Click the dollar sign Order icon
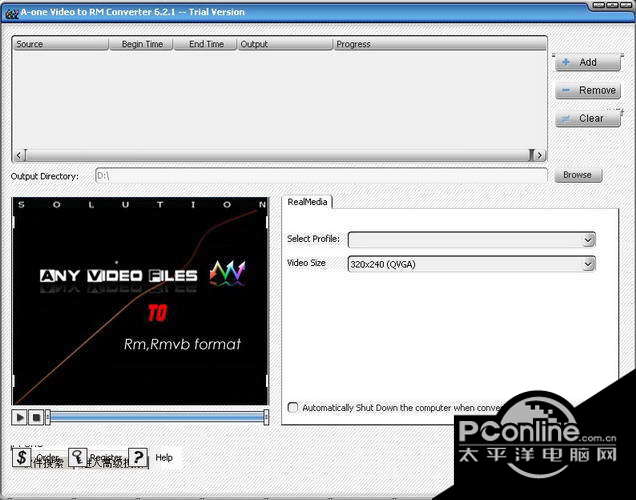The width and height of the screenshot is (636, 500). pyautogui.click(x=21, y=457)
